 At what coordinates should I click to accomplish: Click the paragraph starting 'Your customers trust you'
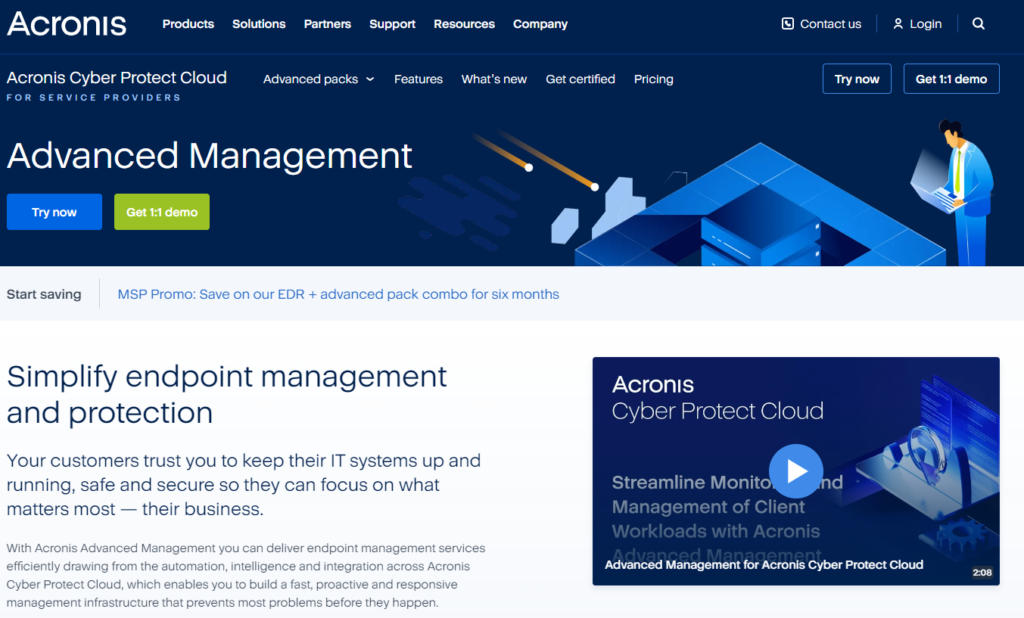(244, 485)
